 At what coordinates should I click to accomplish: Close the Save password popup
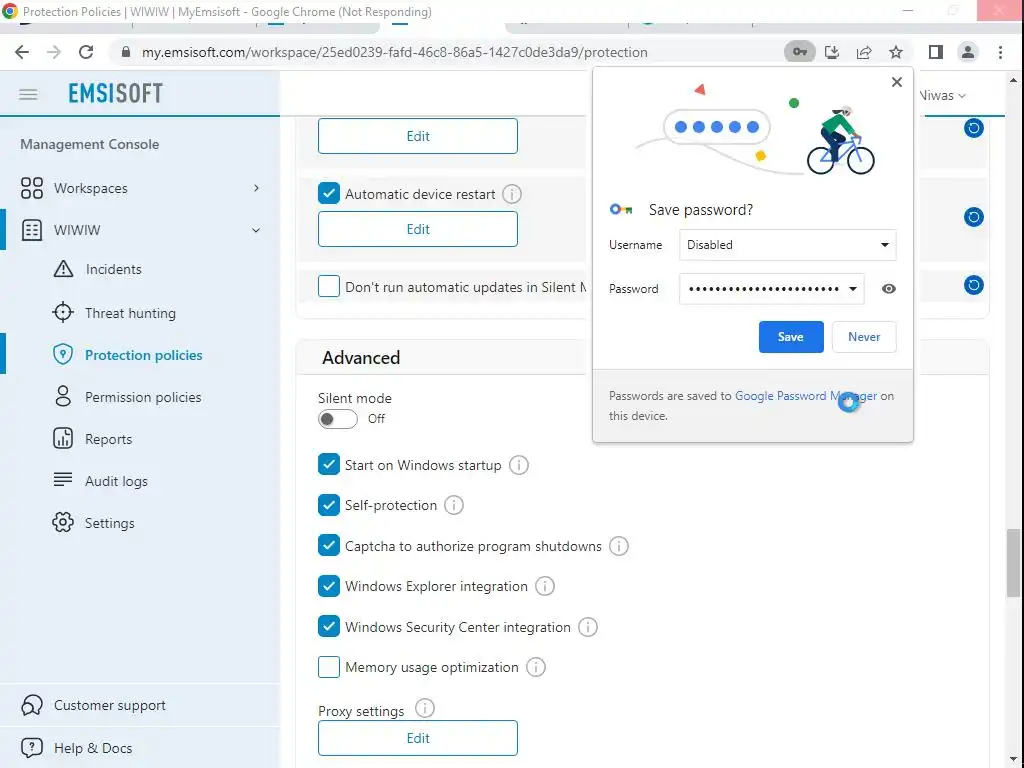coord(897,82)
